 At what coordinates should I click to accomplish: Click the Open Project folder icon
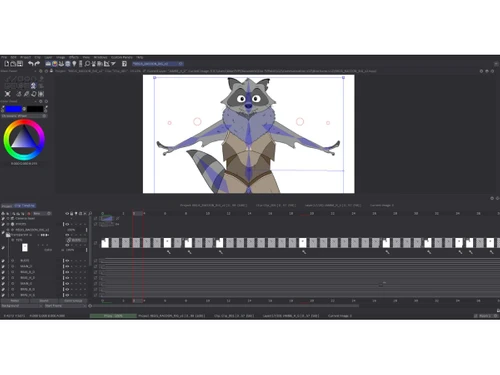[13, 63]
